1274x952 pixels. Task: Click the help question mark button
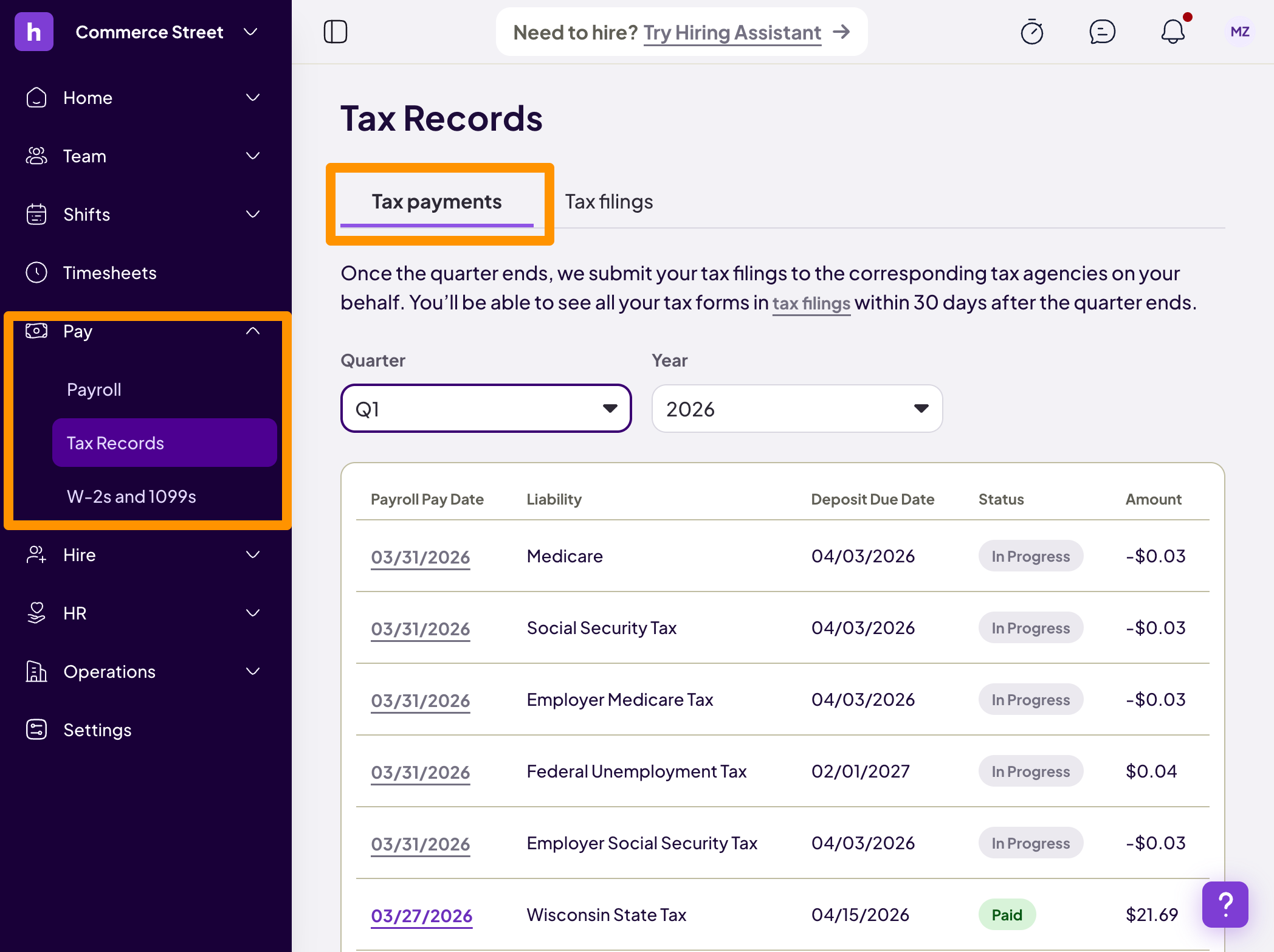(1225, 905)
